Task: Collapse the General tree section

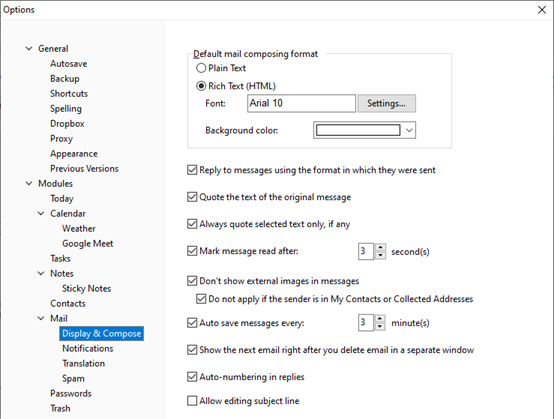Action: coord(29,48)
